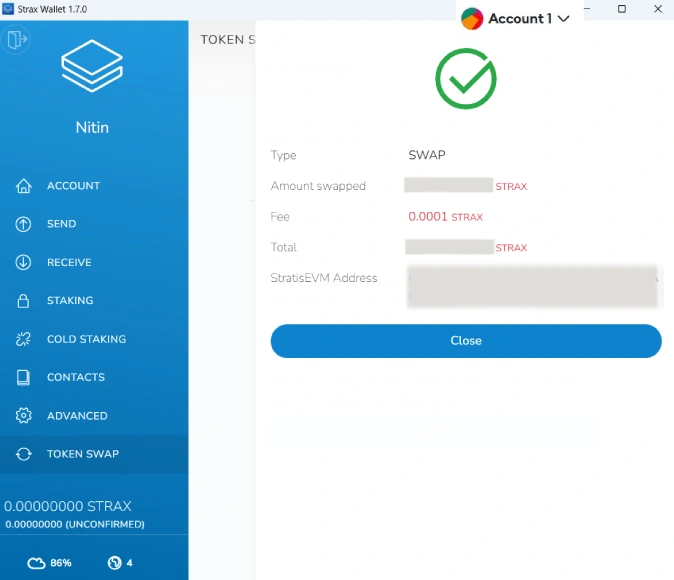This screenshot has width=674, height=580.
Task: Click the green success checkmark
Action: (x=466, y=79)
